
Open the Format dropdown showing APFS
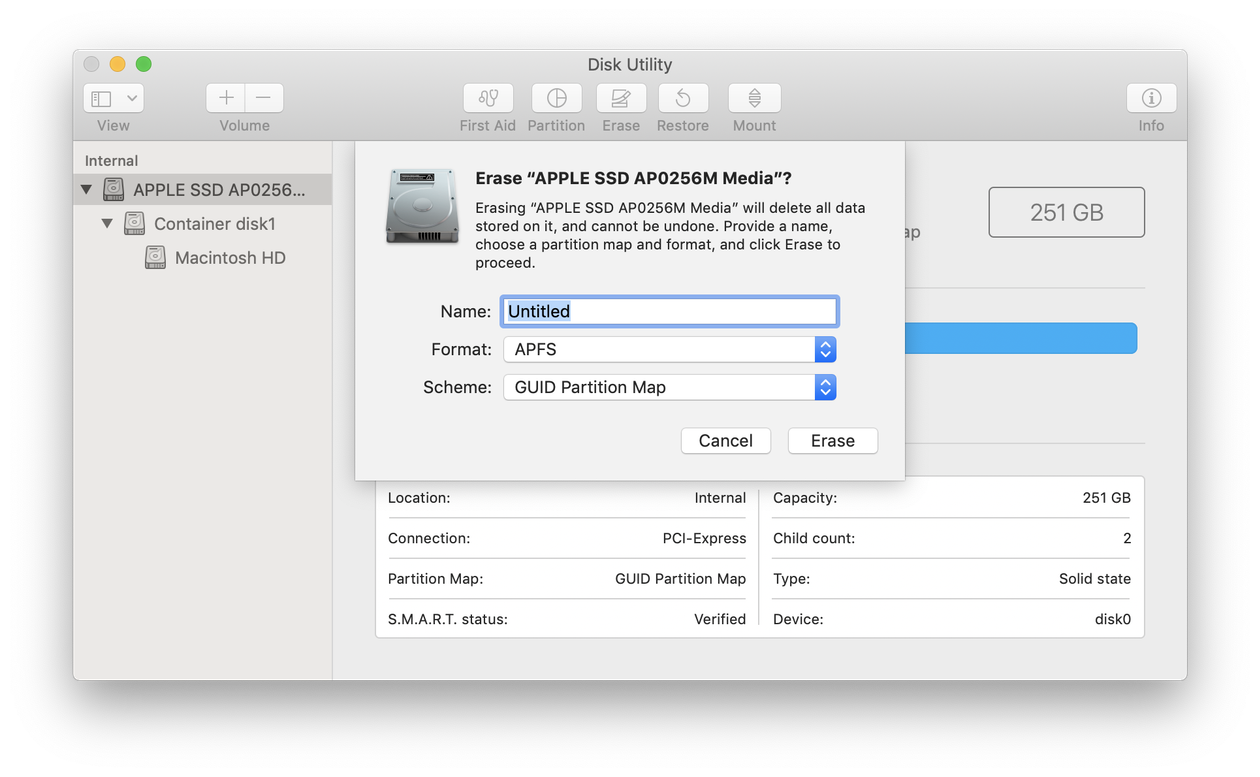point(824,349)
